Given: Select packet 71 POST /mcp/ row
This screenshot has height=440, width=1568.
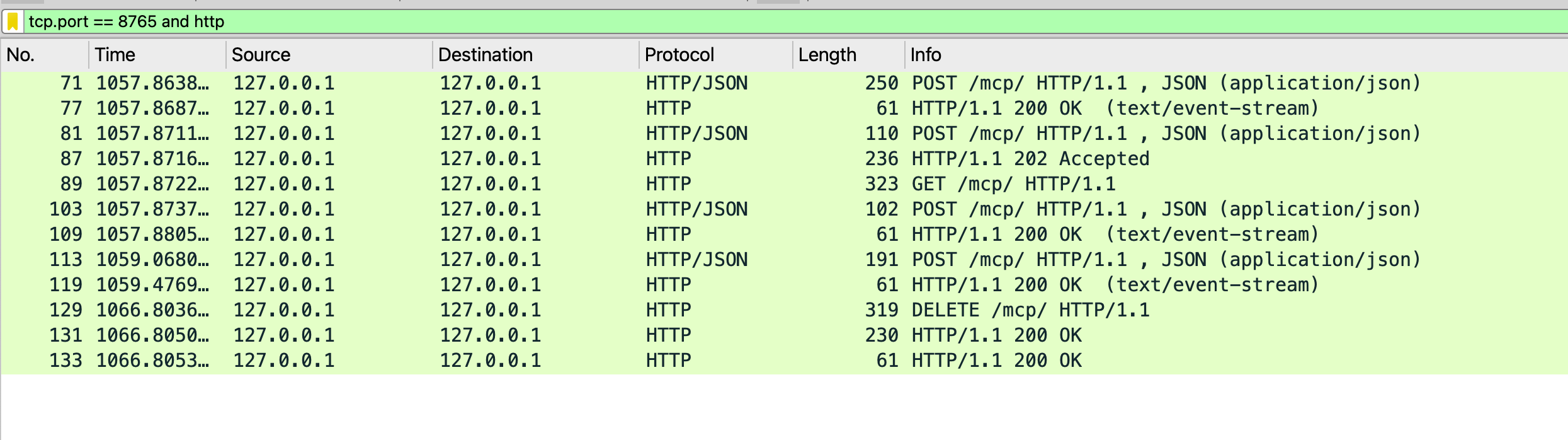Looking at the screenshot, I should [x=784, y=83].
